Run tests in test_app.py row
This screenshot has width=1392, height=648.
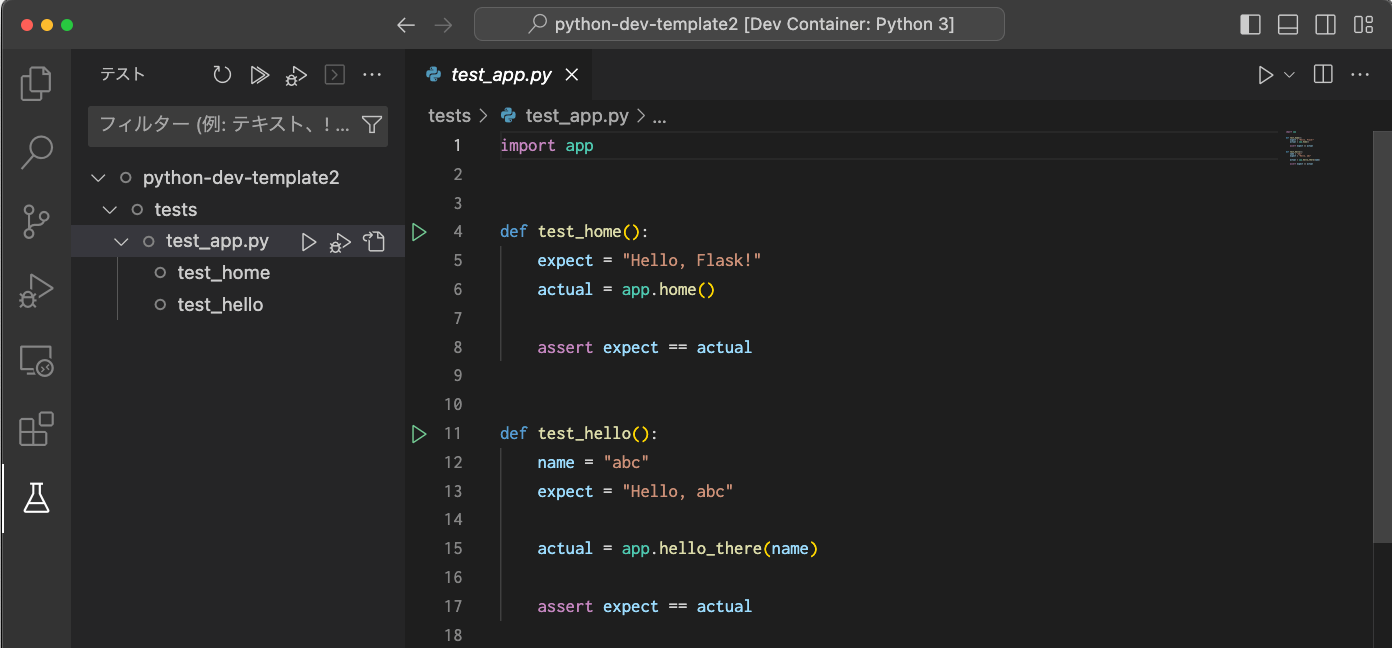(309, 241)
